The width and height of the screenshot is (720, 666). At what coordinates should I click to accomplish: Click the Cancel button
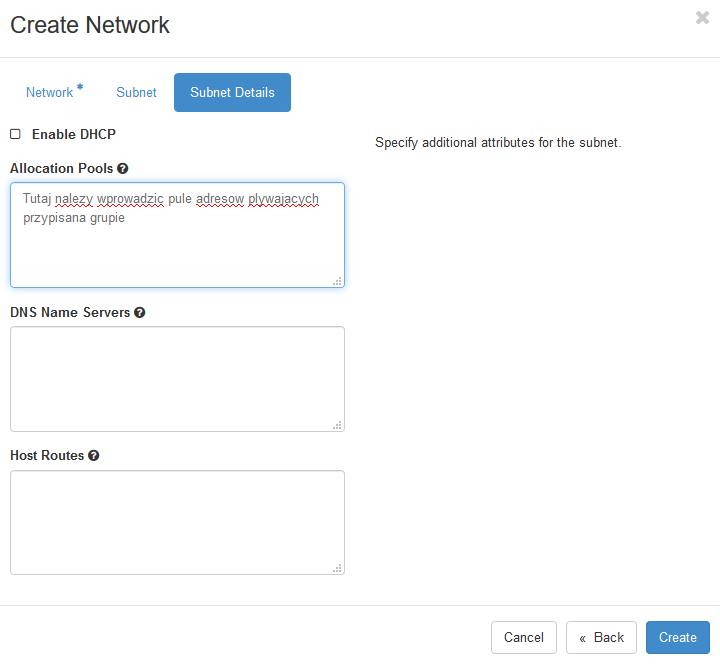524,637
